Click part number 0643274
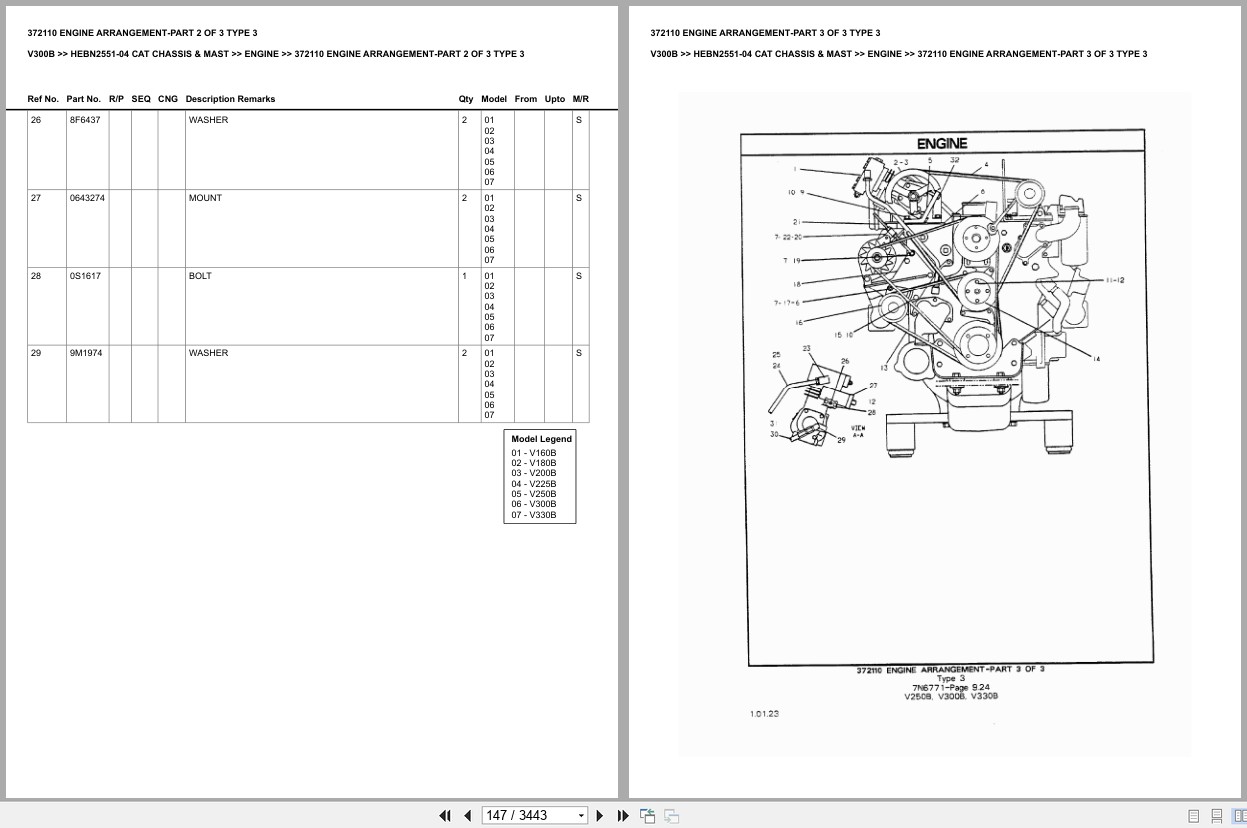This screenshot has width=1247, height=828. (x=87, y=198)
